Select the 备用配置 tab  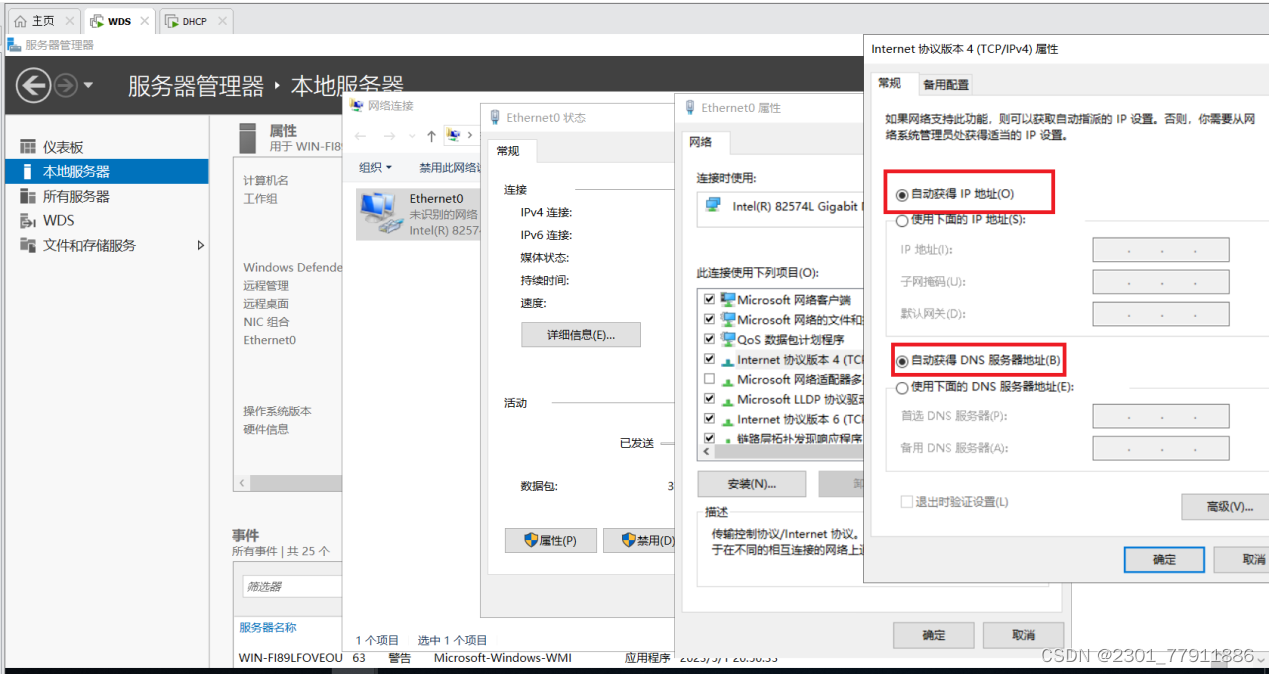pyautogui.click(x=945, y=85)
